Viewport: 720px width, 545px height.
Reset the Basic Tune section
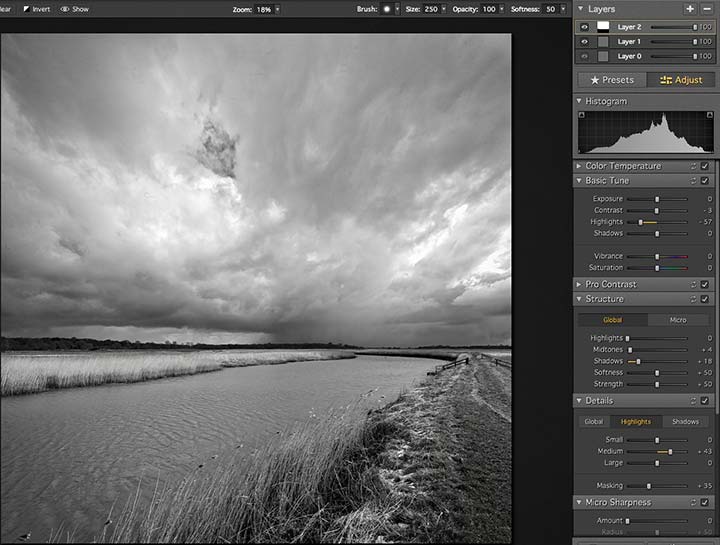[x=693, y=181]
